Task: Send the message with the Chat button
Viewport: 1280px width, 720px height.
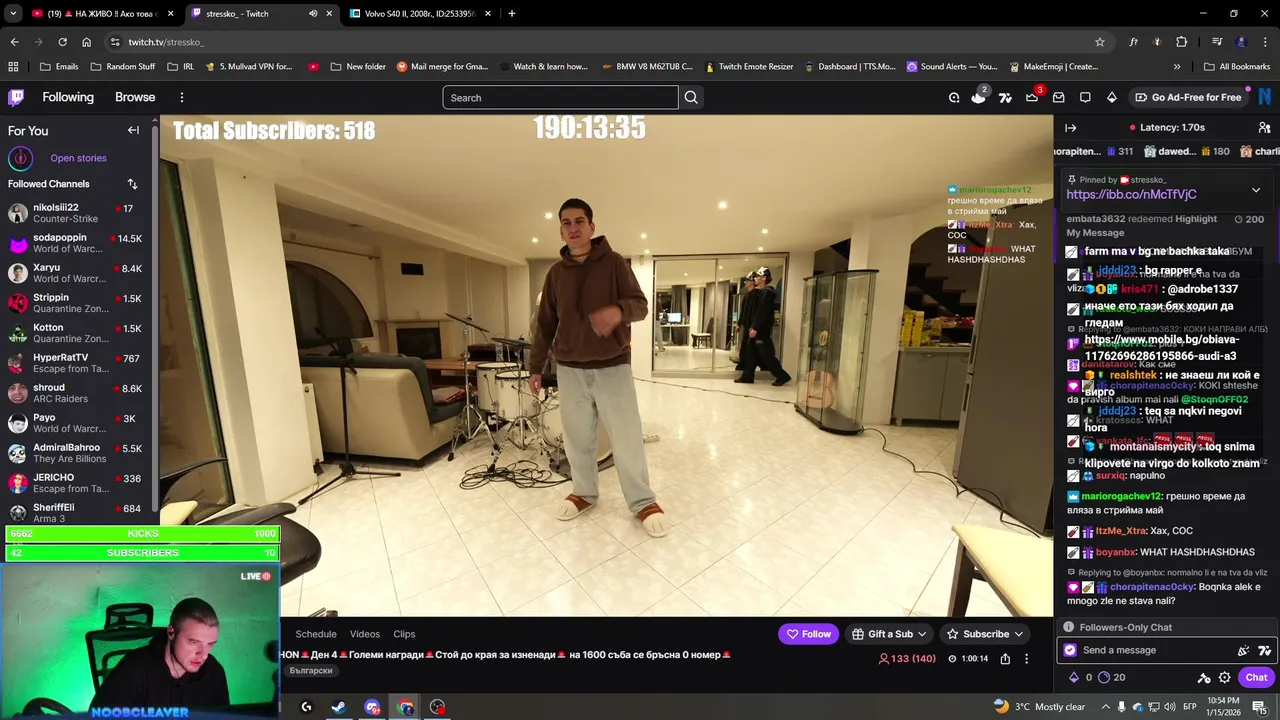Action: pos(1256,677)
